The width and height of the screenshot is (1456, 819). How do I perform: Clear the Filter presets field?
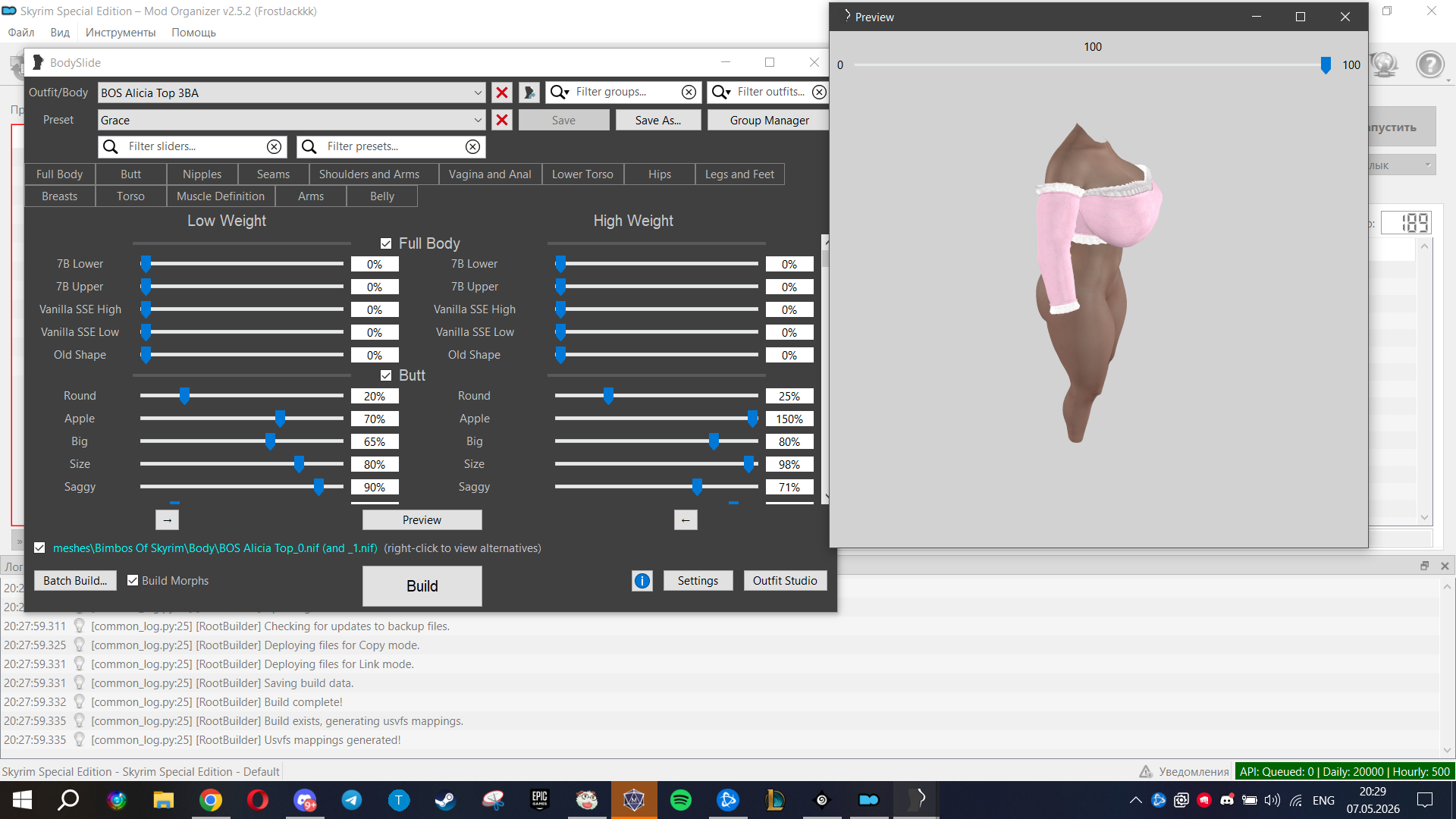pyautogui.click(x=472, y=146)
